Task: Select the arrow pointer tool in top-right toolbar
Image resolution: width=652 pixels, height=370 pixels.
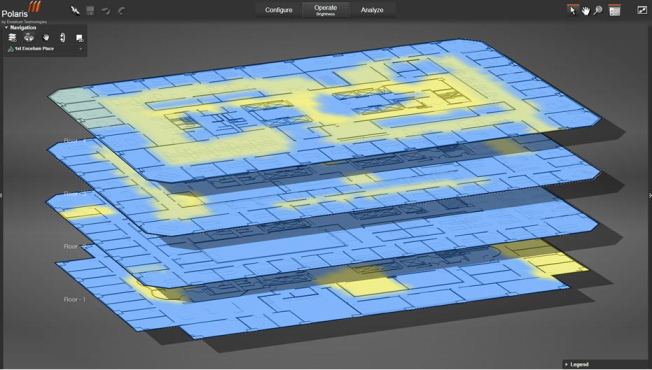Action: click(x=573, y=10)
